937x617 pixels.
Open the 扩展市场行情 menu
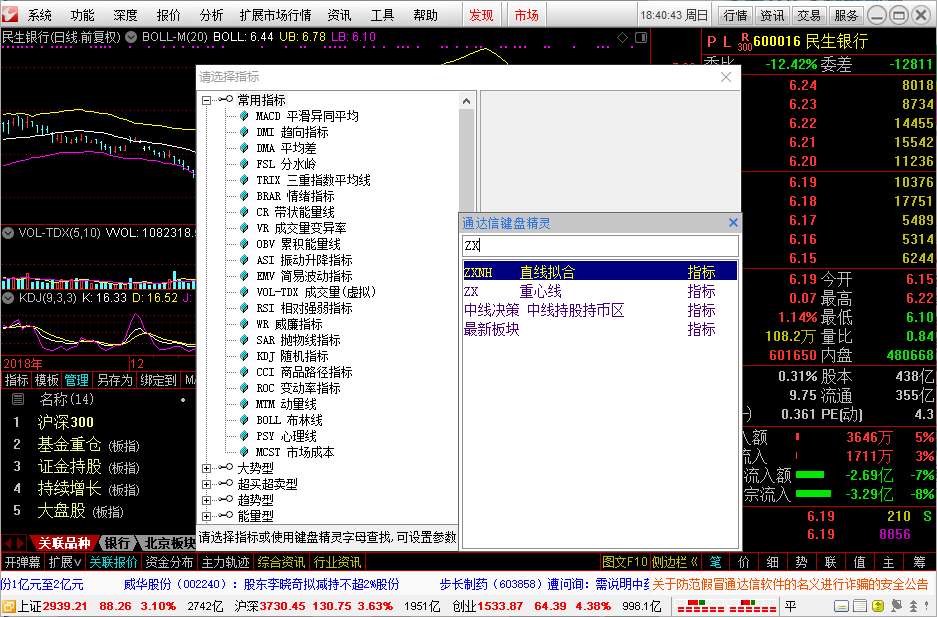[x=275, y=15]
